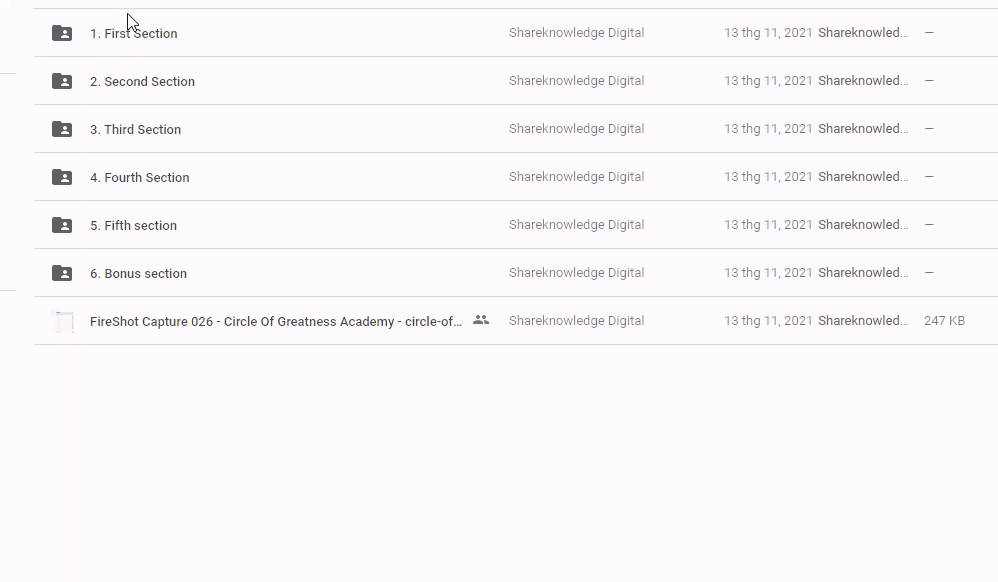Click the 247 KB file size value

(x=945, y=321)
